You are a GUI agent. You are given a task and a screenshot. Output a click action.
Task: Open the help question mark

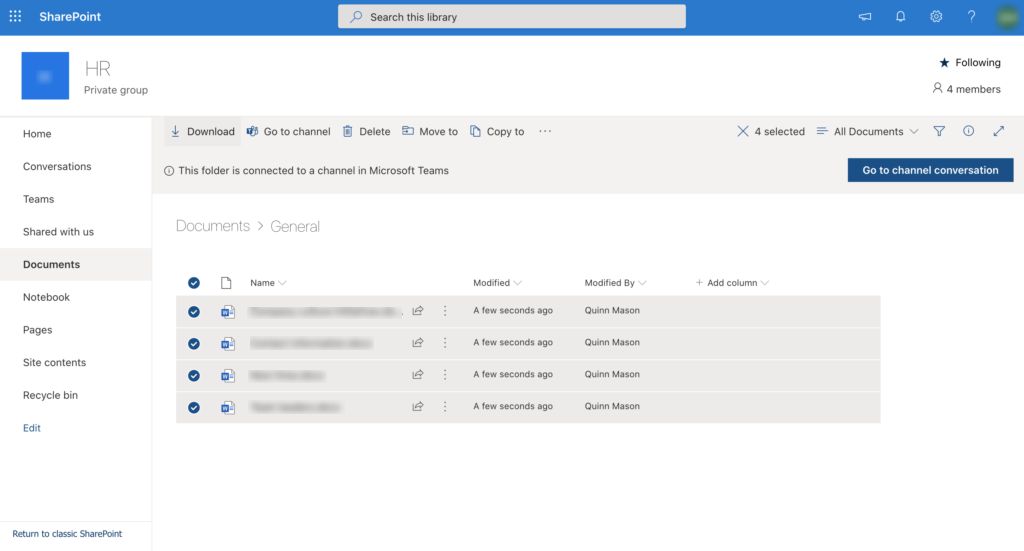tap(971, 16)
